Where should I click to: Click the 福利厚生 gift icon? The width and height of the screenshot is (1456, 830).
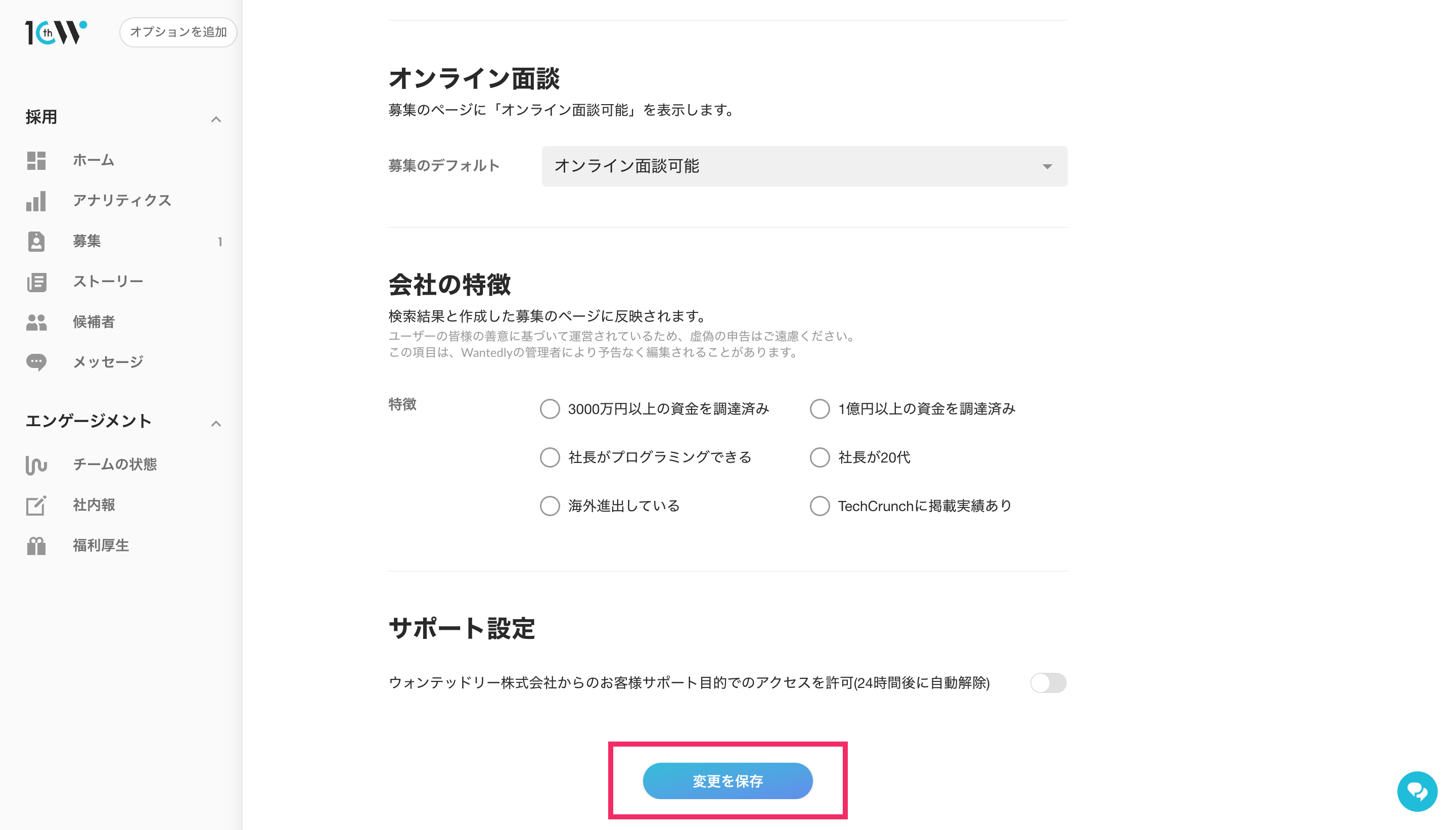pyautogui.click(x=36, y=545)
